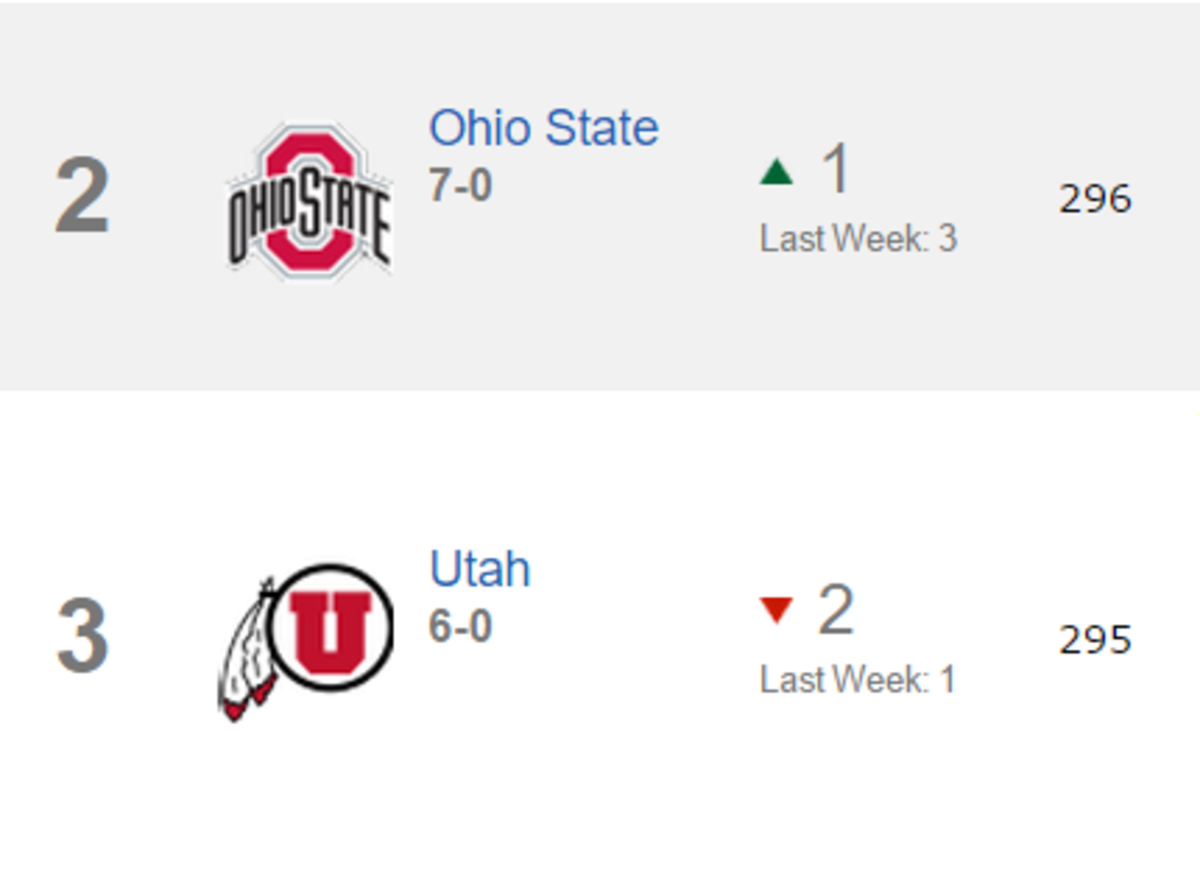The height and width of the screenshot is (885, 1200).
Task: Click the Last Week: 1 label
Action: point(858,678)
